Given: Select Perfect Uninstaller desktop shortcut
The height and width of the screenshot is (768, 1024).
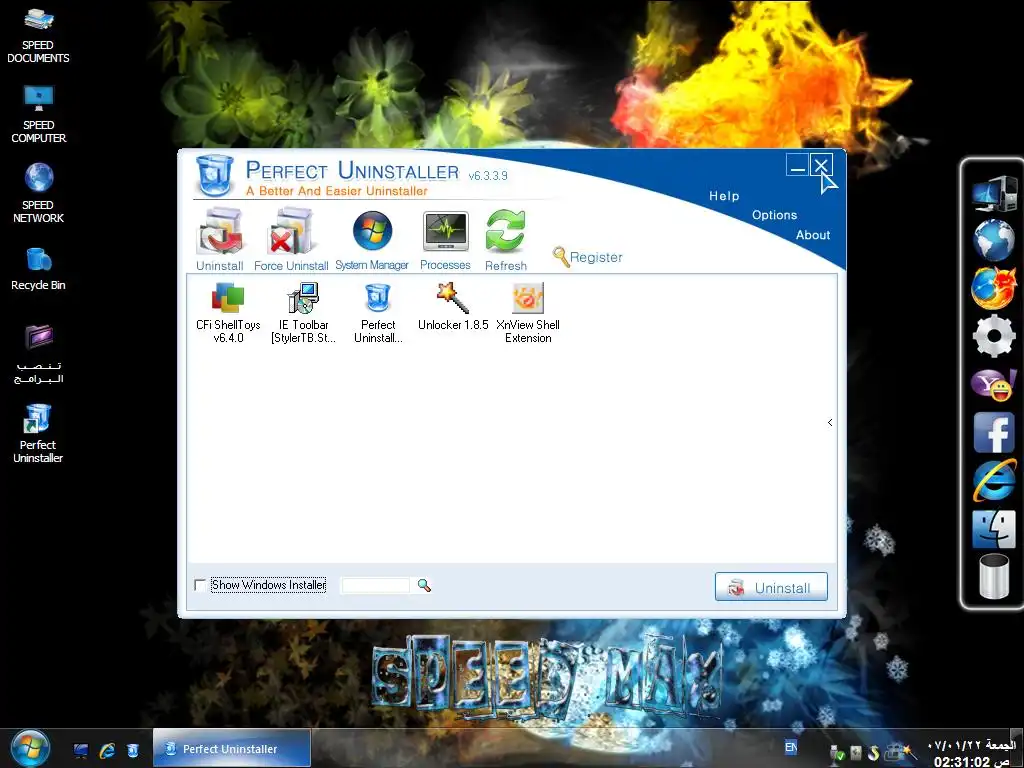Looking at the screenshot, I should coord(38,433).
